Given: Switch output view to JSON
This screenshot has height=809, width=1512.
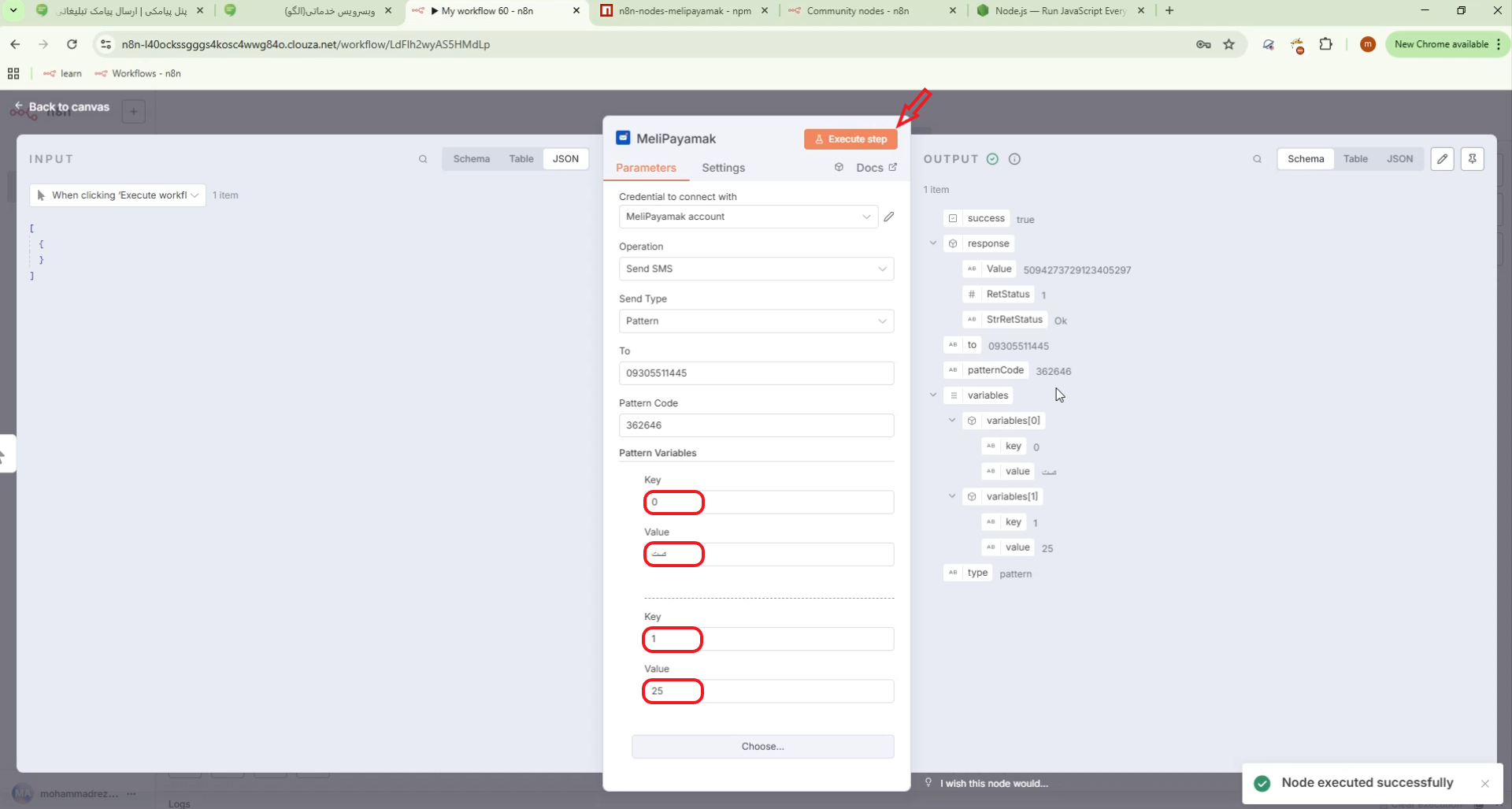Looking at the screenshot, I should click(x=1399, y=159).
